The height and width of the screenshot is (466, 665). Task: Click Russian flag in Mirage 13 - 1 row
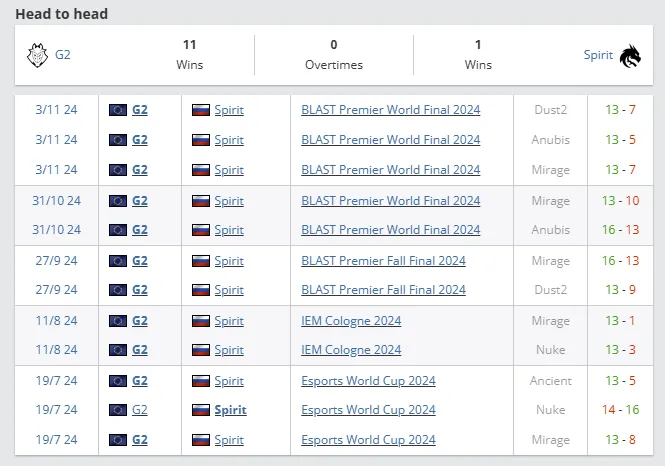(x=201, y=321)
